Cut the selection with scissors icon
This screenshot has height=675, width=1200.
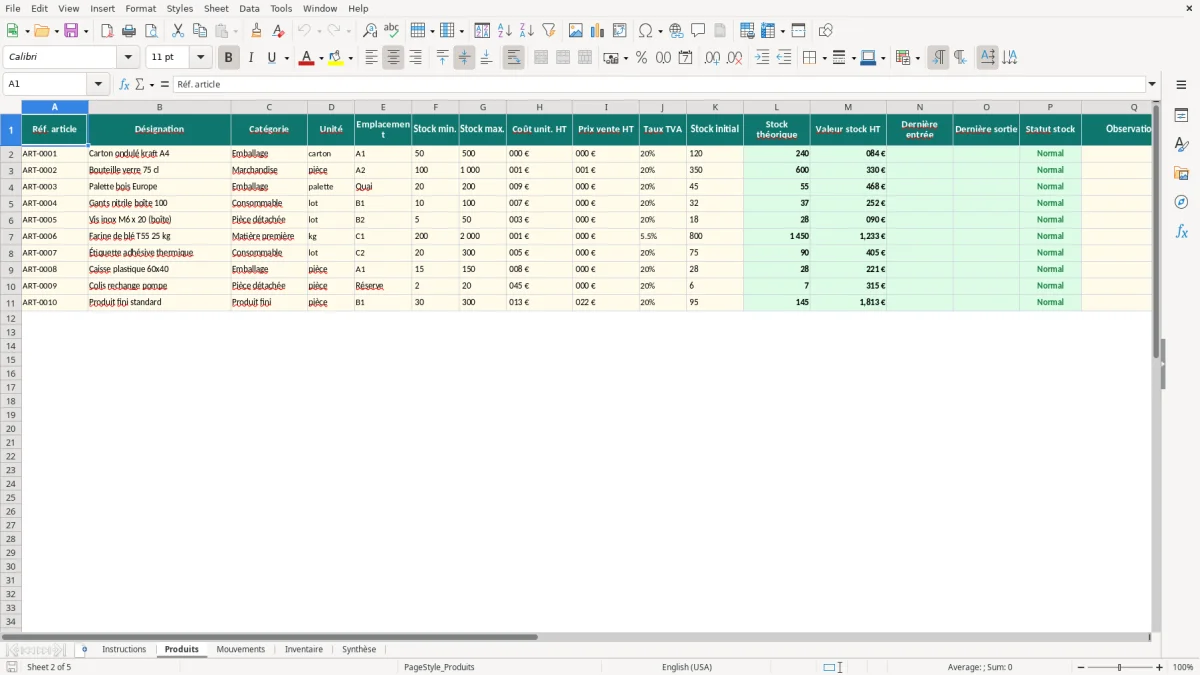tap(178, 31)
